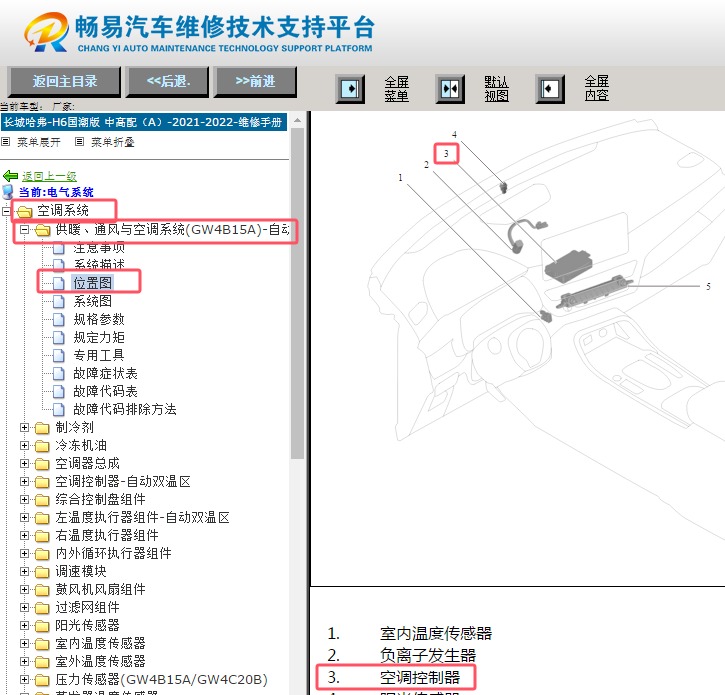725x695 pixels.
Task: Expand the 制冷剂 folder
Action: pyautogui.click(x=25, y=428)
